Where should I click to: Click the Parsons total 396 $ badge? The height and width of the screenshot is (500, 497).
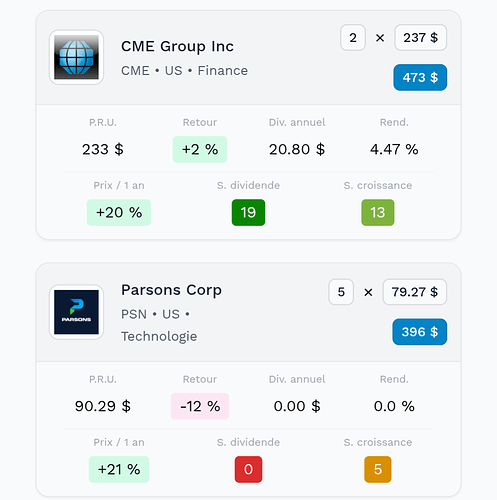pyautogui.click(x=420, y=332)
